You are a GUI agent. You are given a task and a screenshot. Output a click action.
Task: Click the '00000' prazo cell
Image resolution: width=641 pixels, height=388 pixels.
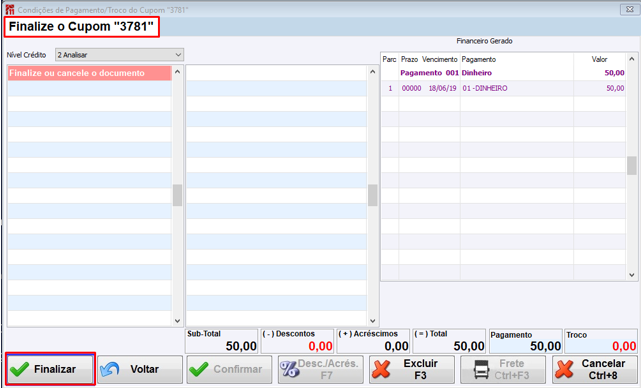pyautogui.click(x=411, y=88)
